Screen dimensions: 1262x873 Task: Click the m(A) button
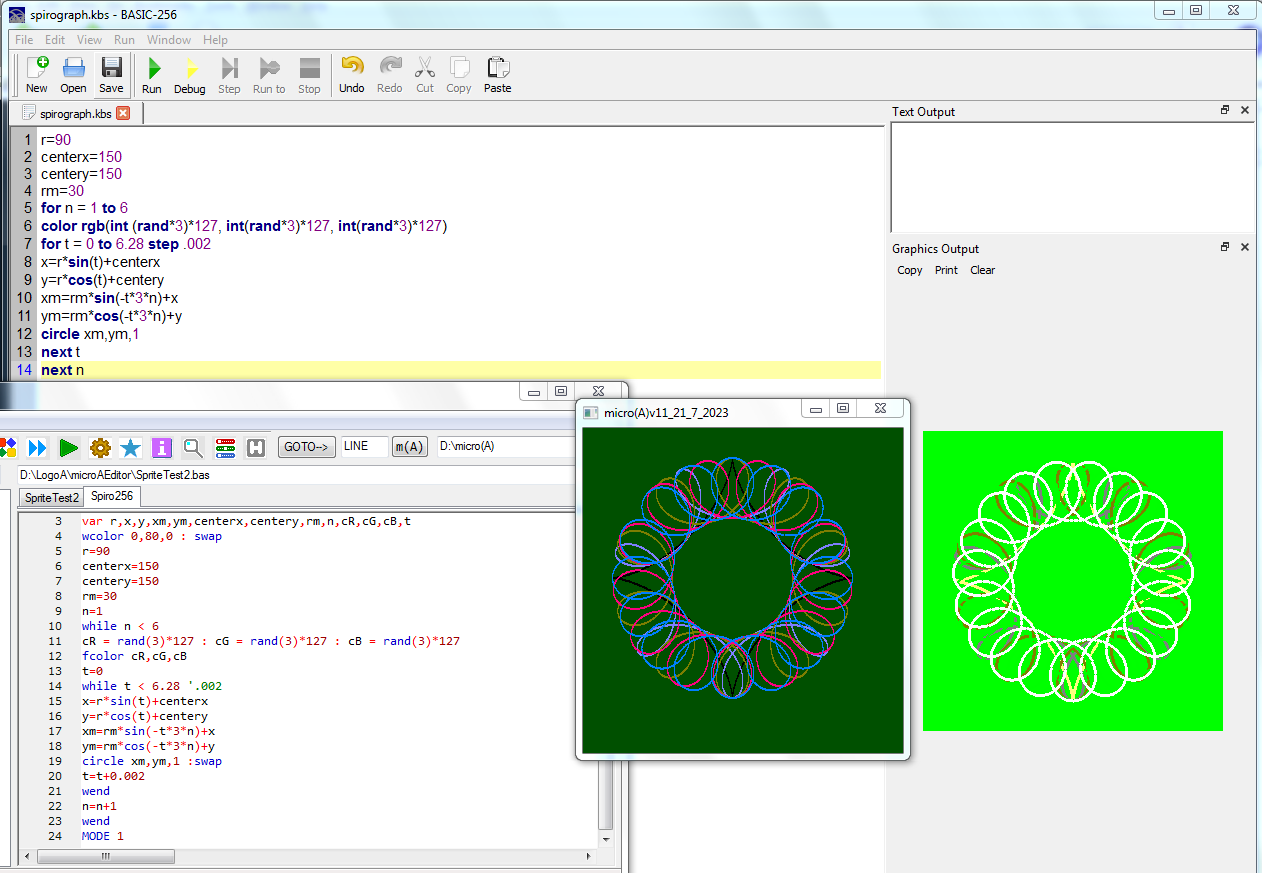(x=409, y=447)
